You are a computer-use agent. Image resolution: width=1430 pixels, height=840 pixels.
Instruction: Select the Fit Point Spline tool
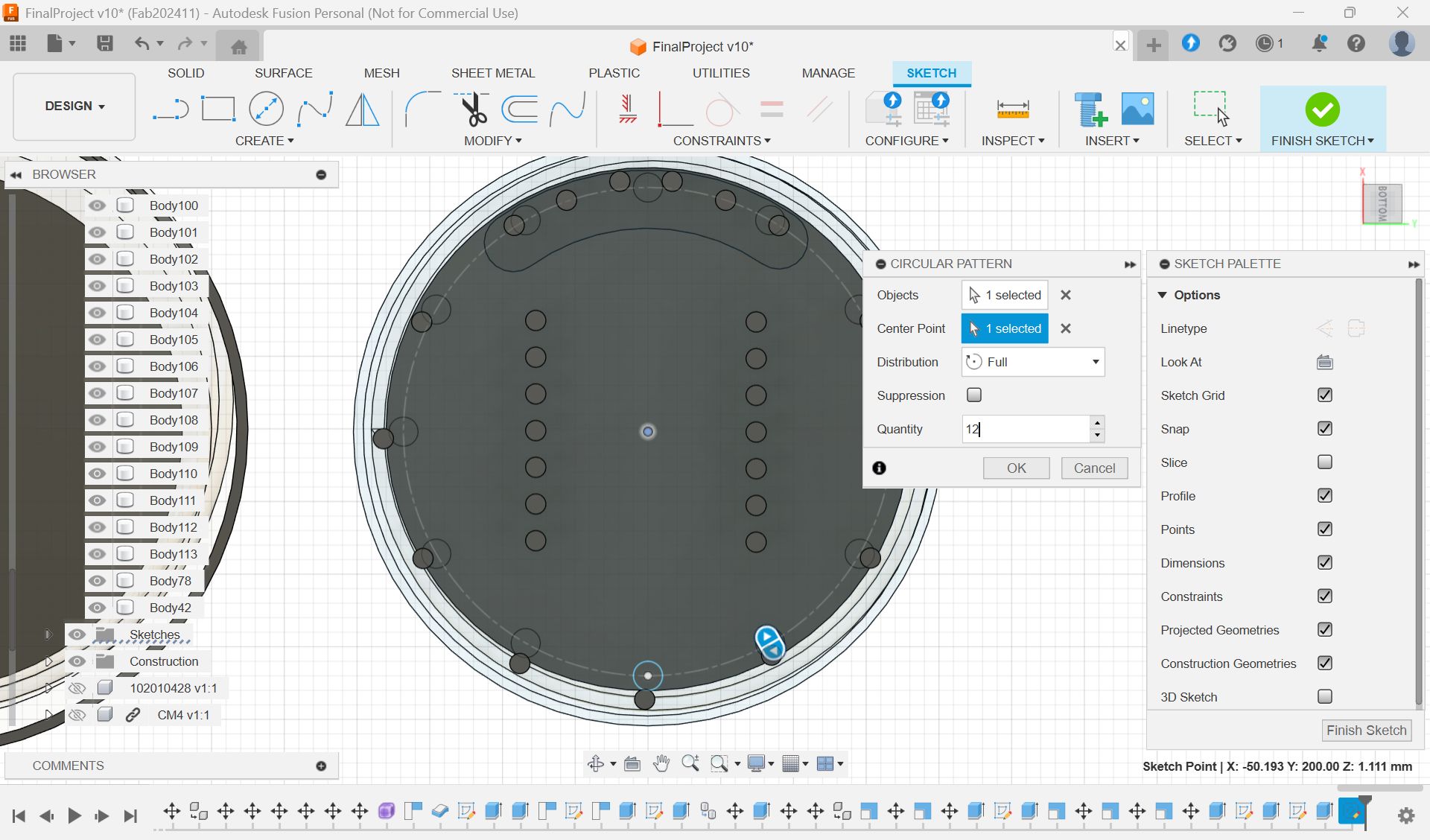click(x=314, y=109)
